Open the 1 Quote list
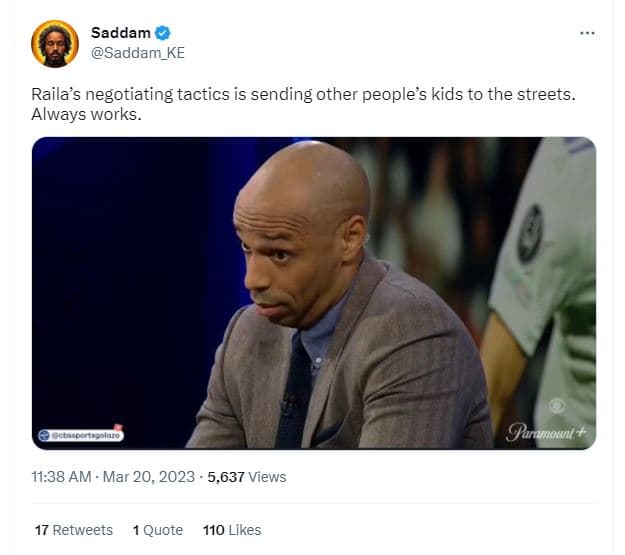This screenshot has height=555, width=625. coord(157,530)
